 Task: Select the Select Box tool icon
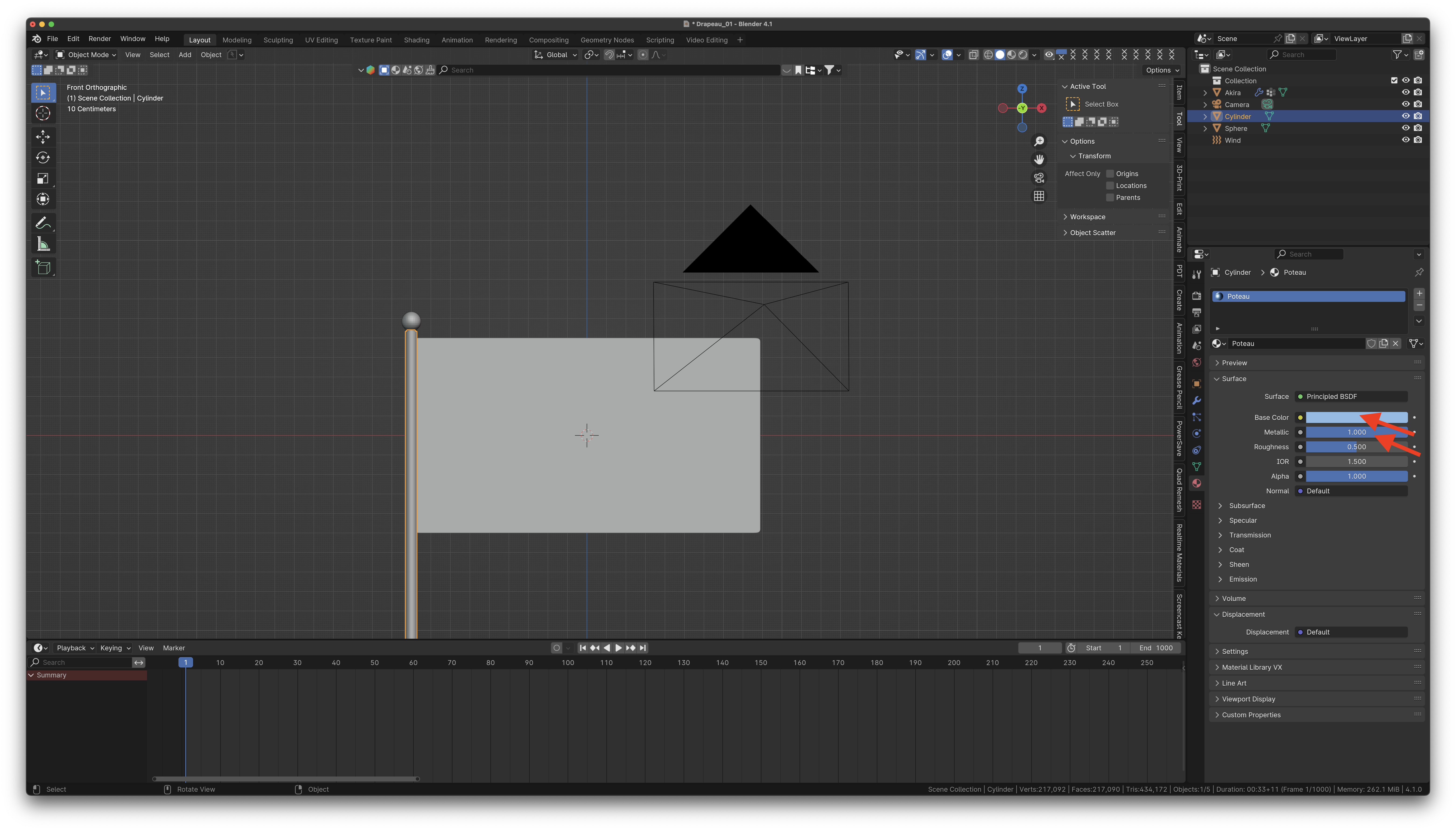pos(43,92)
